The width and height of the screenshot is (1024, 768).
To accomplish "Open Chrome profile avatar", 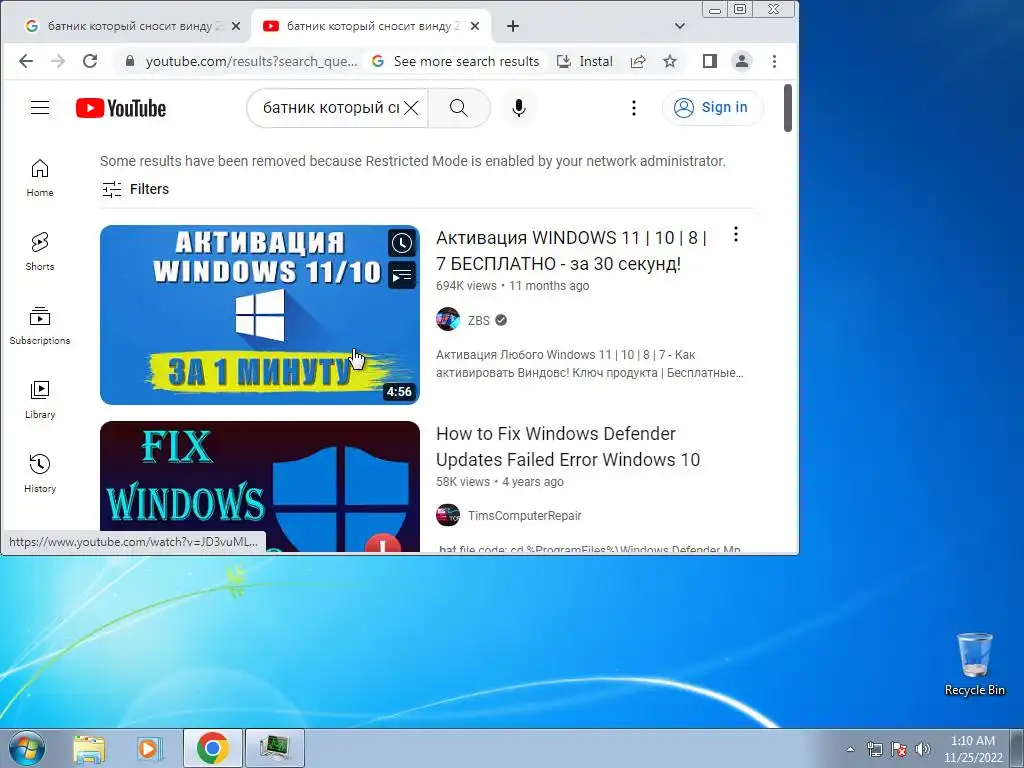I will pos(742,61).
